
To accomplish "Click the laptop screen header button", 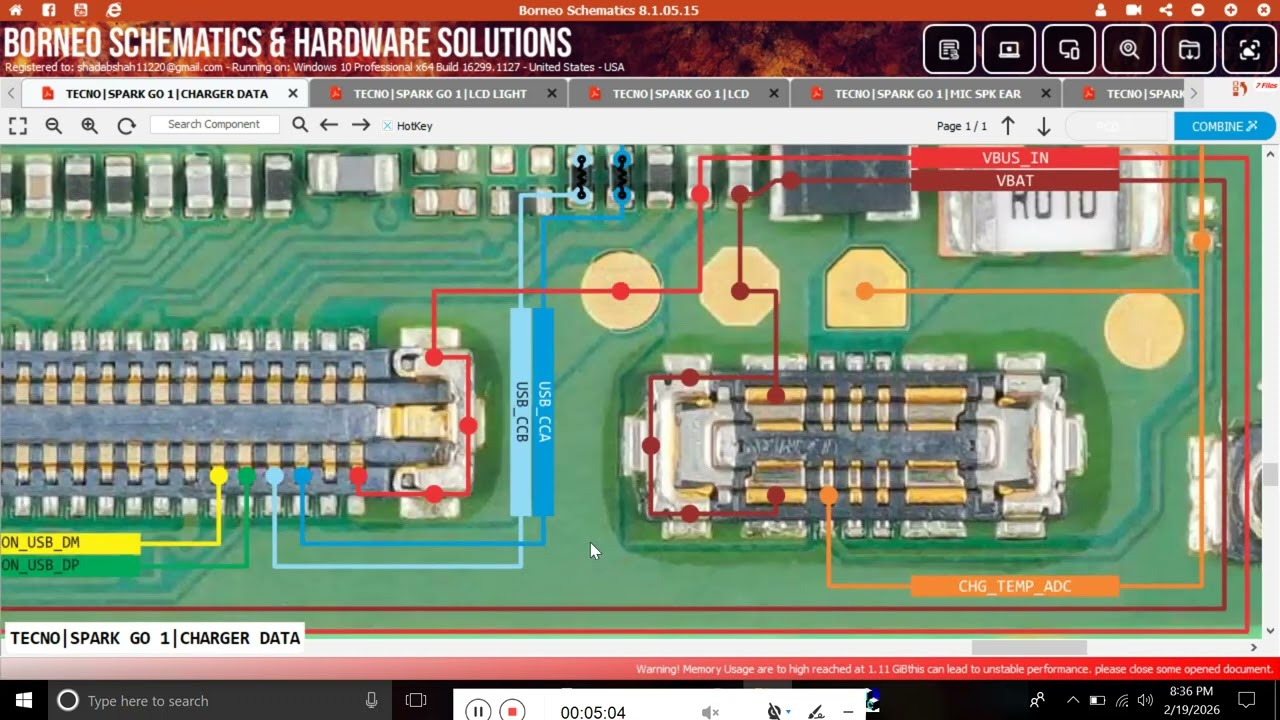I will click(1009, 49).
